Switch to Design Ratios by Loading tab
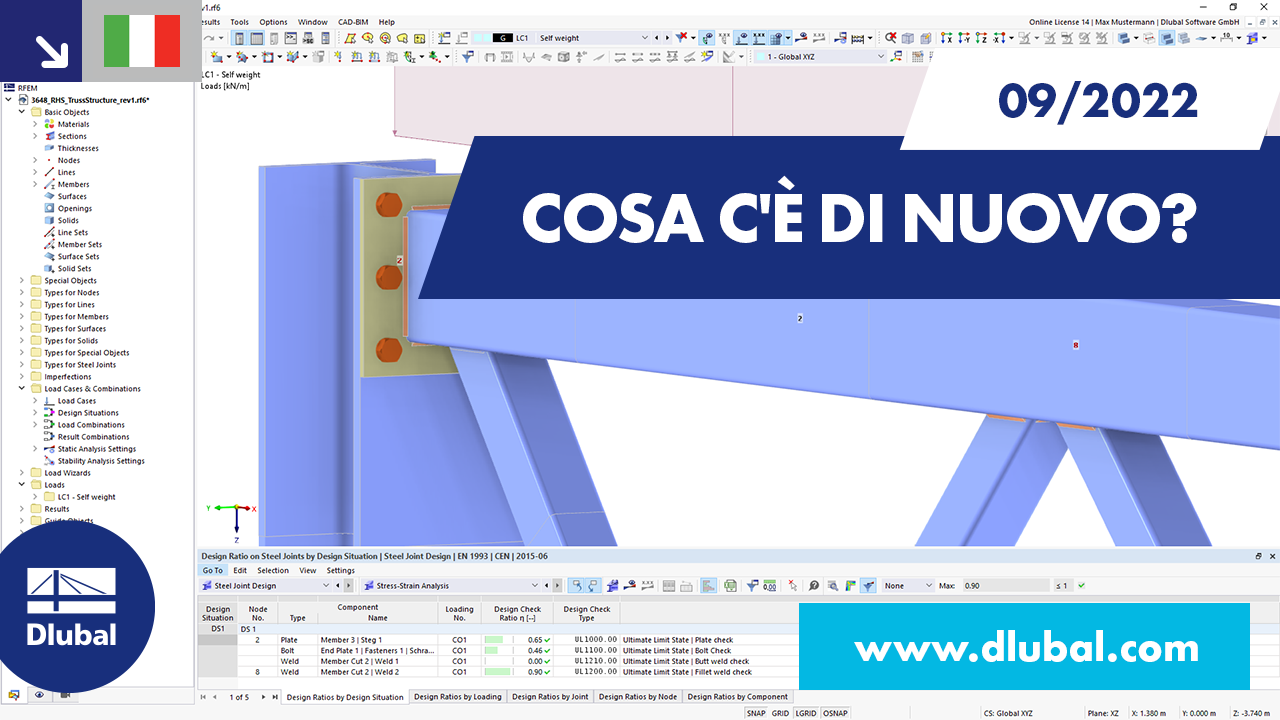 coord(458,697)
